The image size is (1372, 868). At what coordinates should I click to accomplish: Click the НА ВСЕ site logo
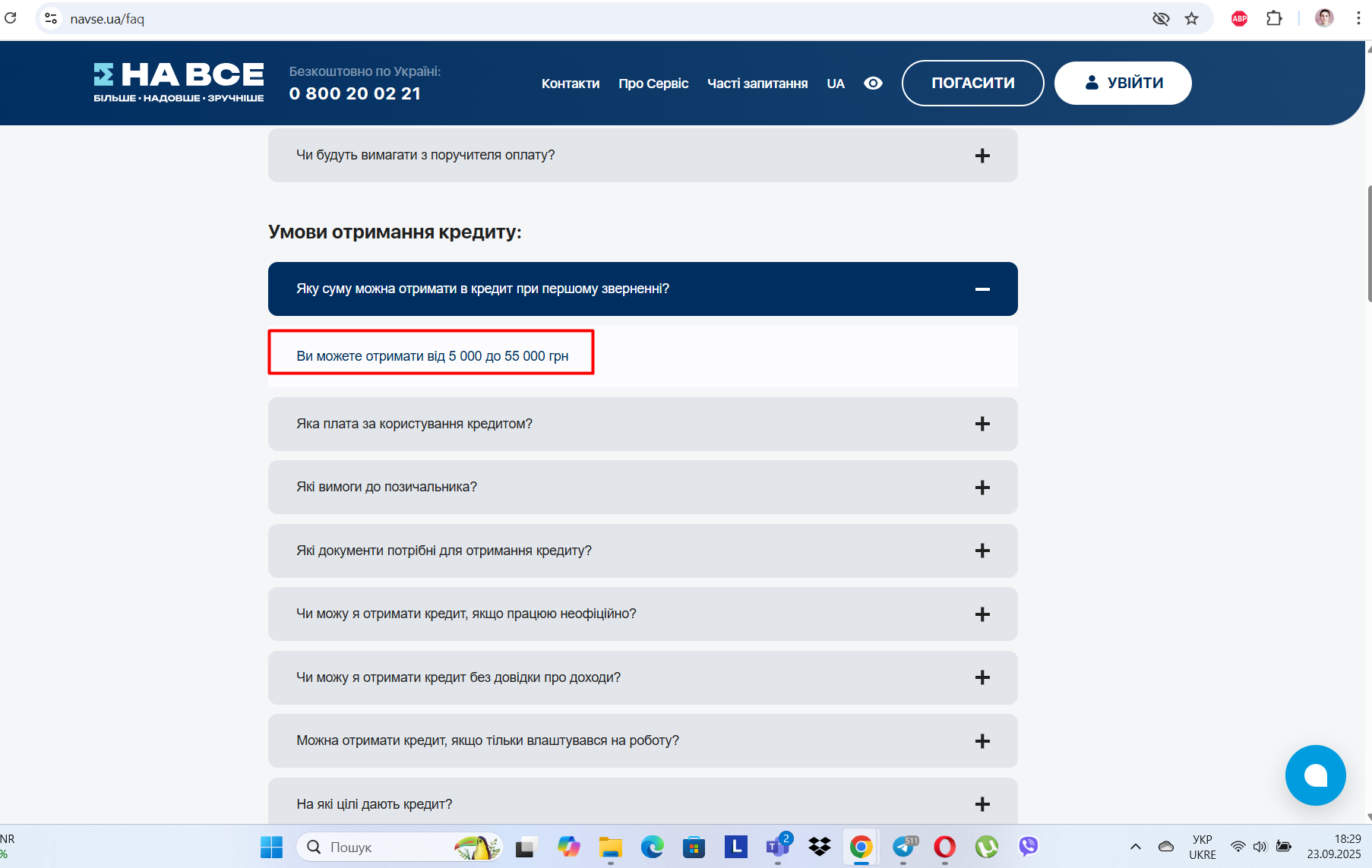pyautogui.click(x=179, y=83)
